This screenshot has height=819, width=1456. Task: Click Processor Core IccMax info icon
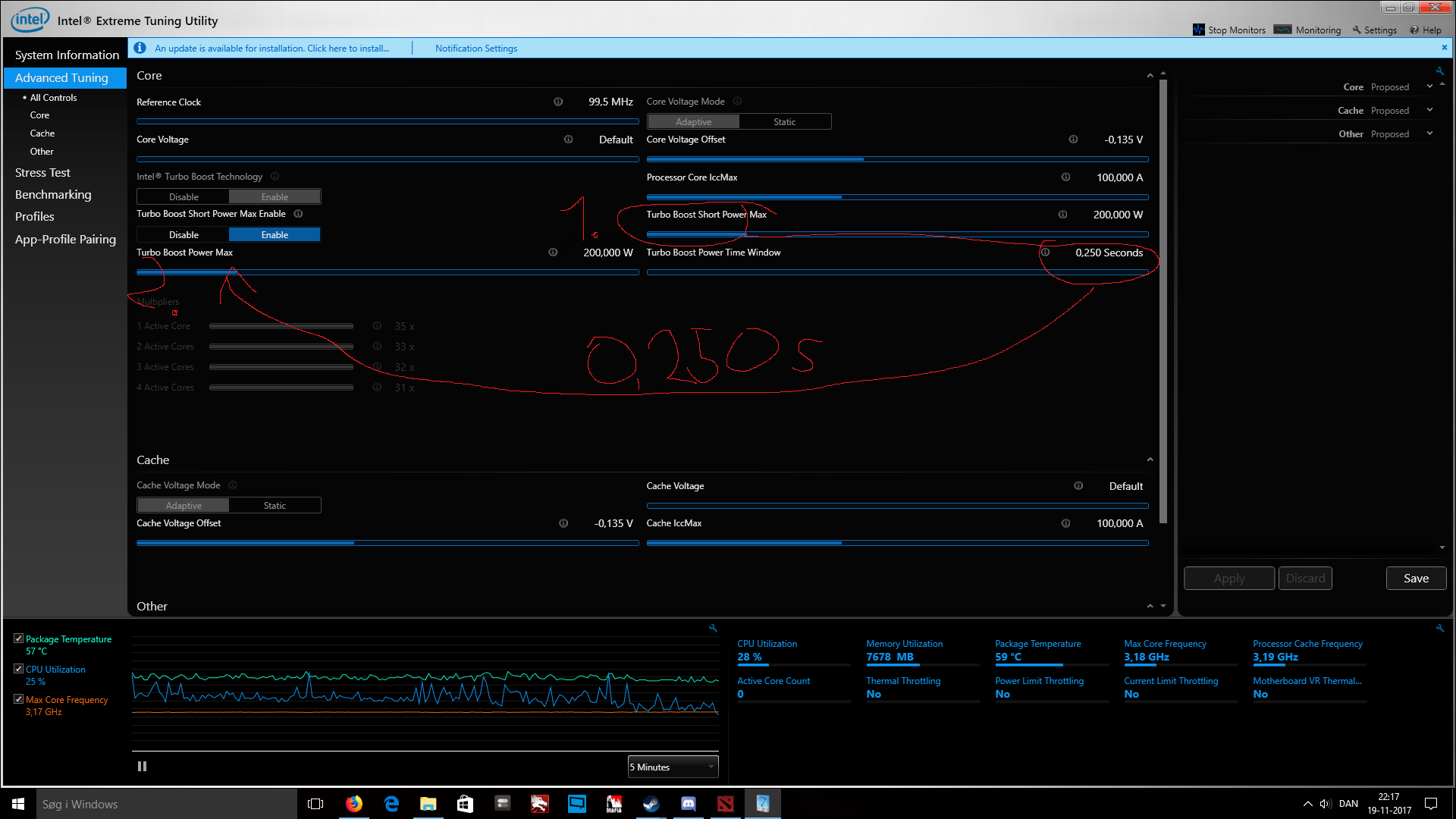pos(1065,177)
